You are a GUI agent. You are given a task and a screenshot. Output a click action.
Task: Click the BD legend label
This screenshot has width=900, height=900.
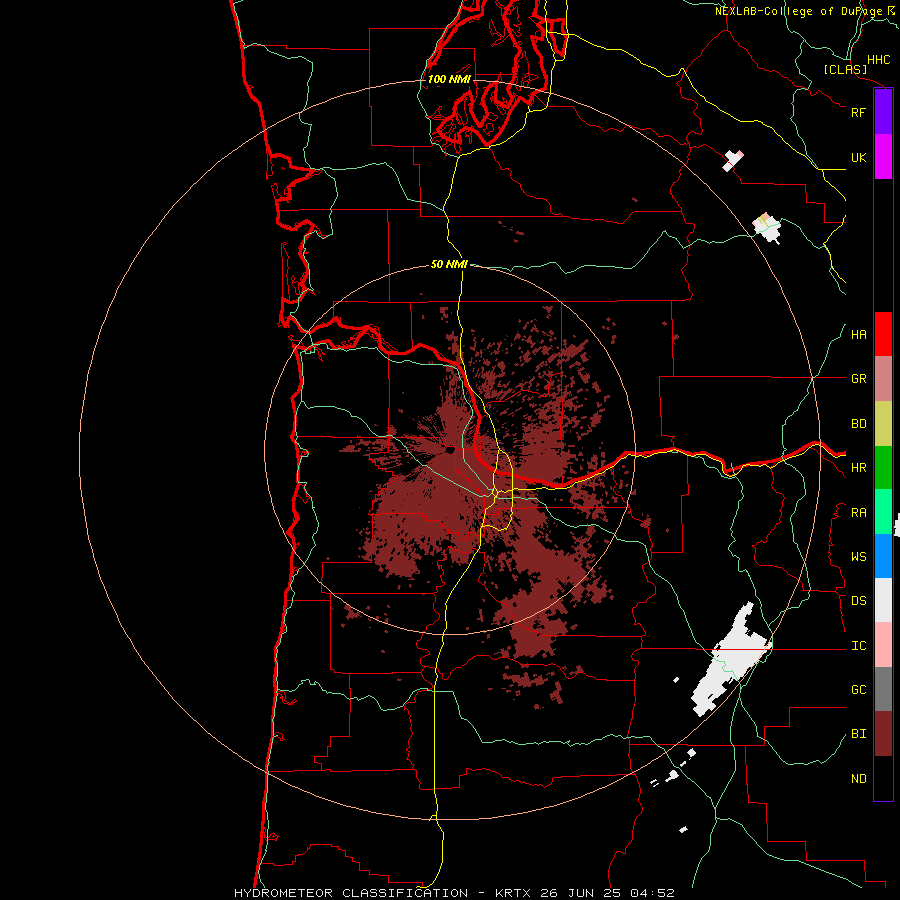[x=858, y=424]
